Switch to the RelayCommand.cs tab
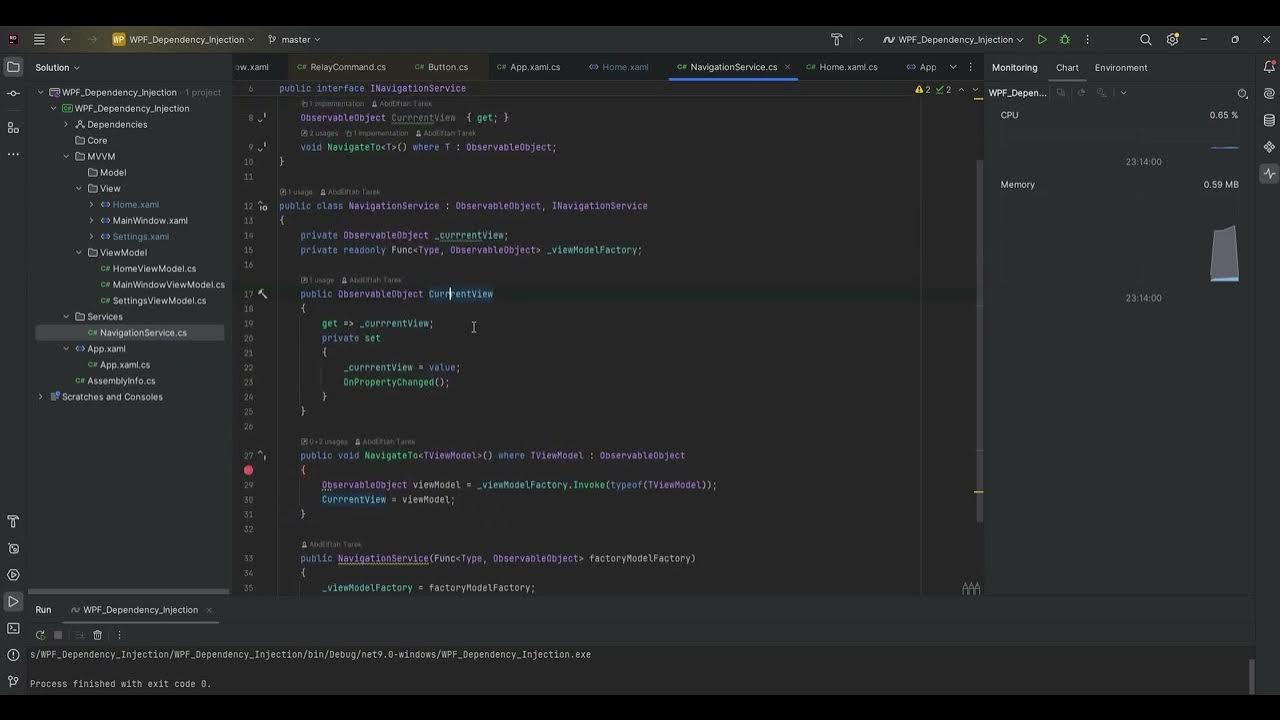This screenshot has width=1280, height=720. [340, 67]
